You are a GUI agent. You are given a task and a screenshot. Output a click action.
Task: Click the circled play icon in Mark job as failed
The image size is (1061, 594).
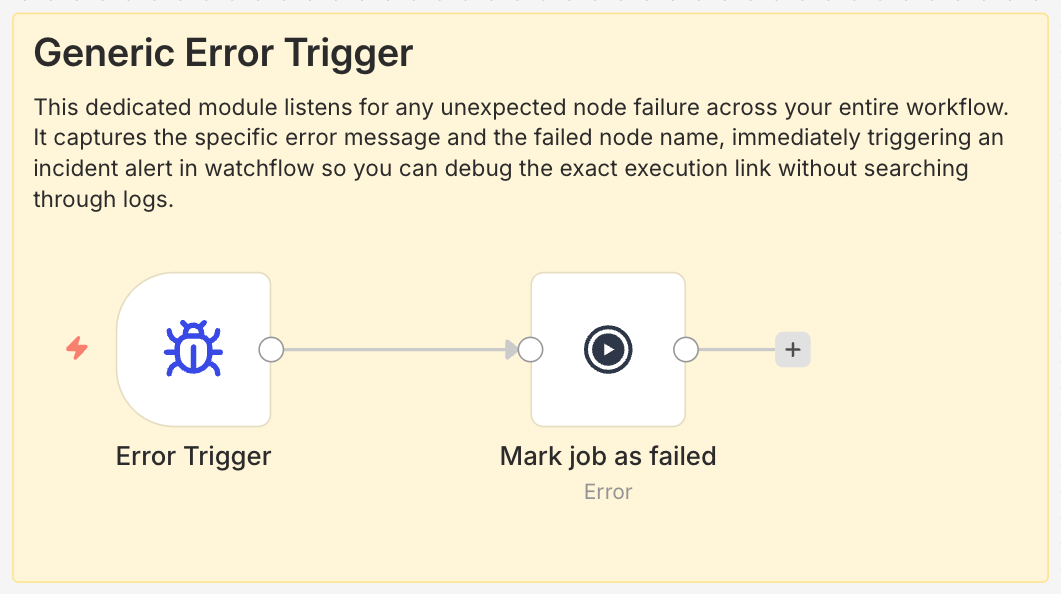608,348
